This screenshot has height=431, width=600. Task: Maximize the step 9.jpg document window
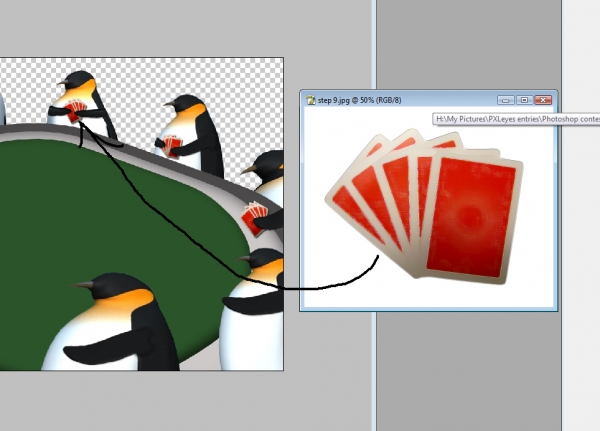(x=524, y=100)
